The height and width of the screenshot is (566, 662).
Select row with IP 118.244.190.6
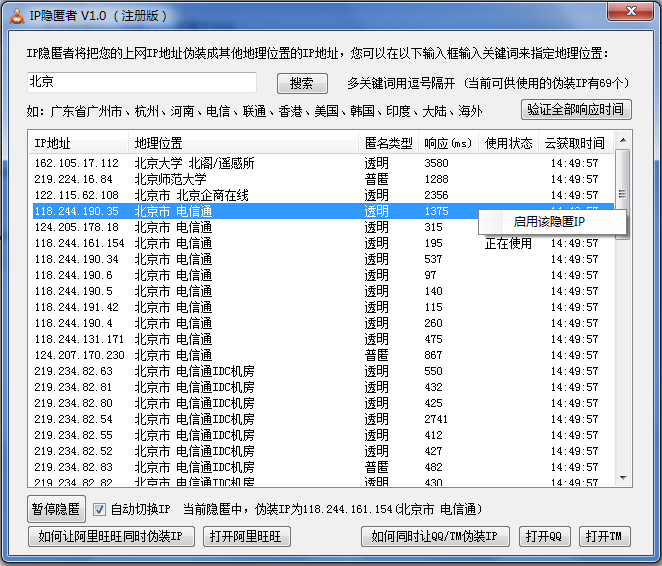click(x=323, y=275)
